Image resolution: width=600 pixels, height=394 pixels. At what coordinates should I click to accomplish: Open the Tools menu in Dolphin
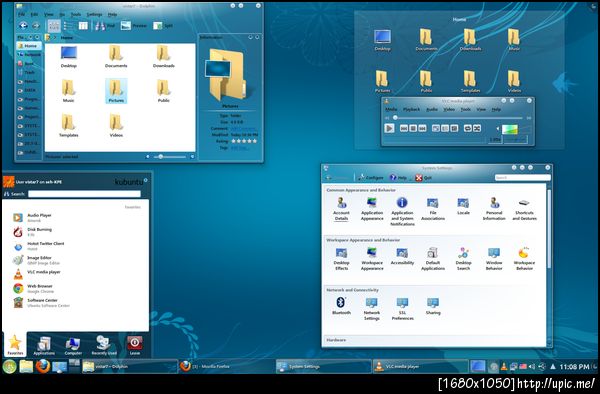[x=76, y=15]
